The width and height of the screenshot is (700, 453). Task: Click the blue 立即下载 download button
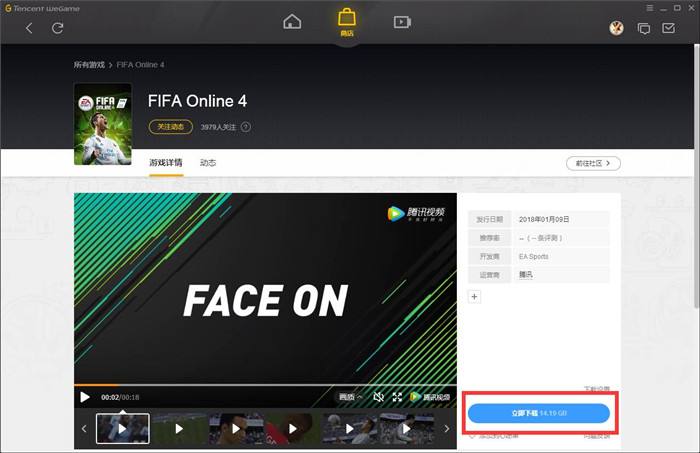pos(539,412)
